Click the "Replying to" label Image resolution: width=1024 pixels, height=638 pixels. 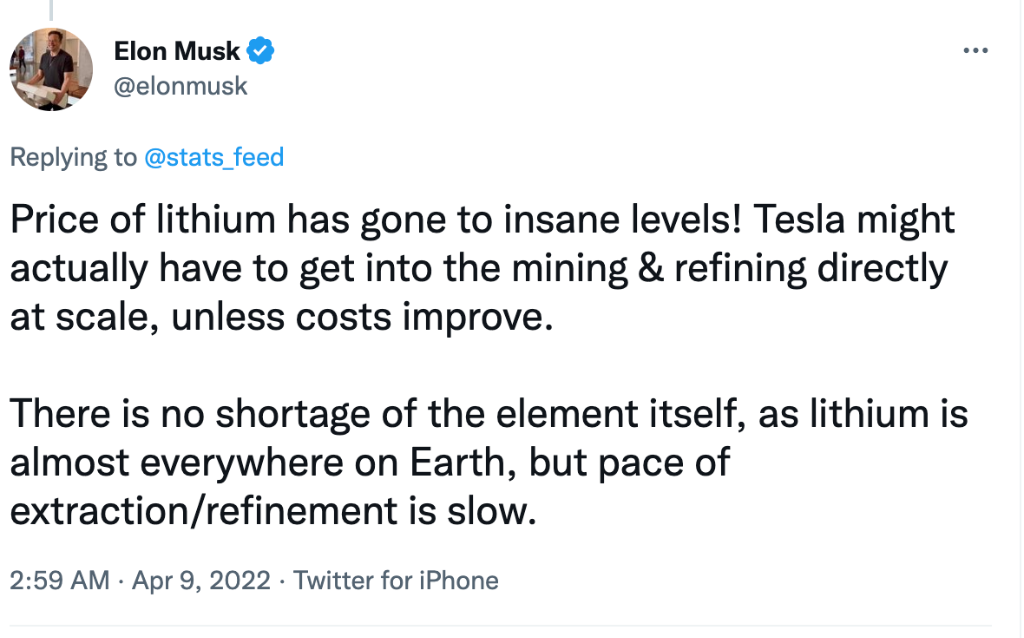point(74,157)
